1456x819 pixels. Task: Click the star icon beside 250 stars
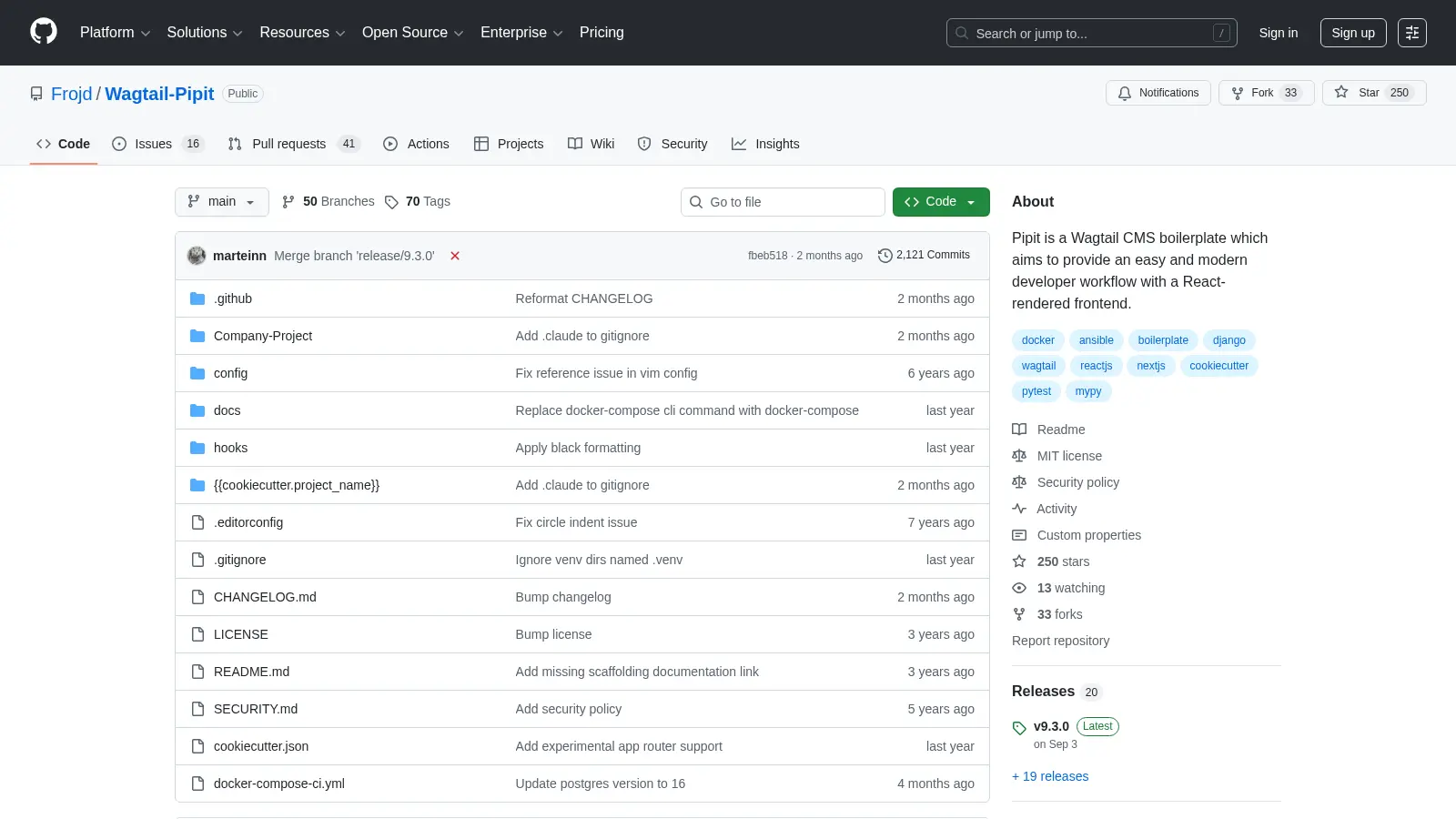[1019, 561]
